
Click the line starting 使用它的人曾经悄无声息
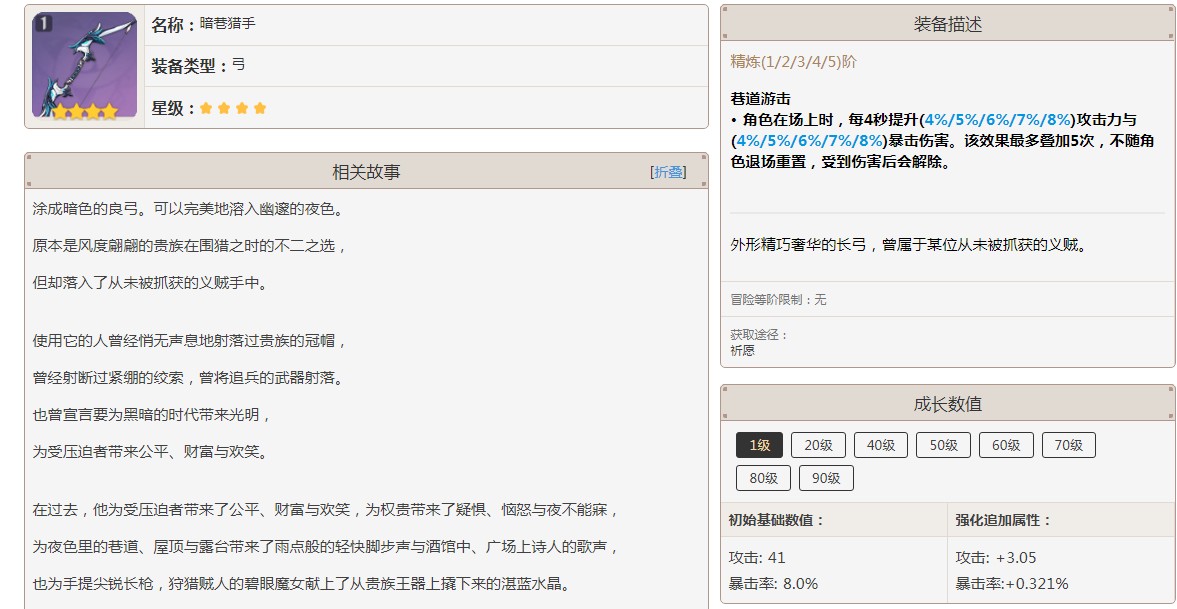click(189, 341)
